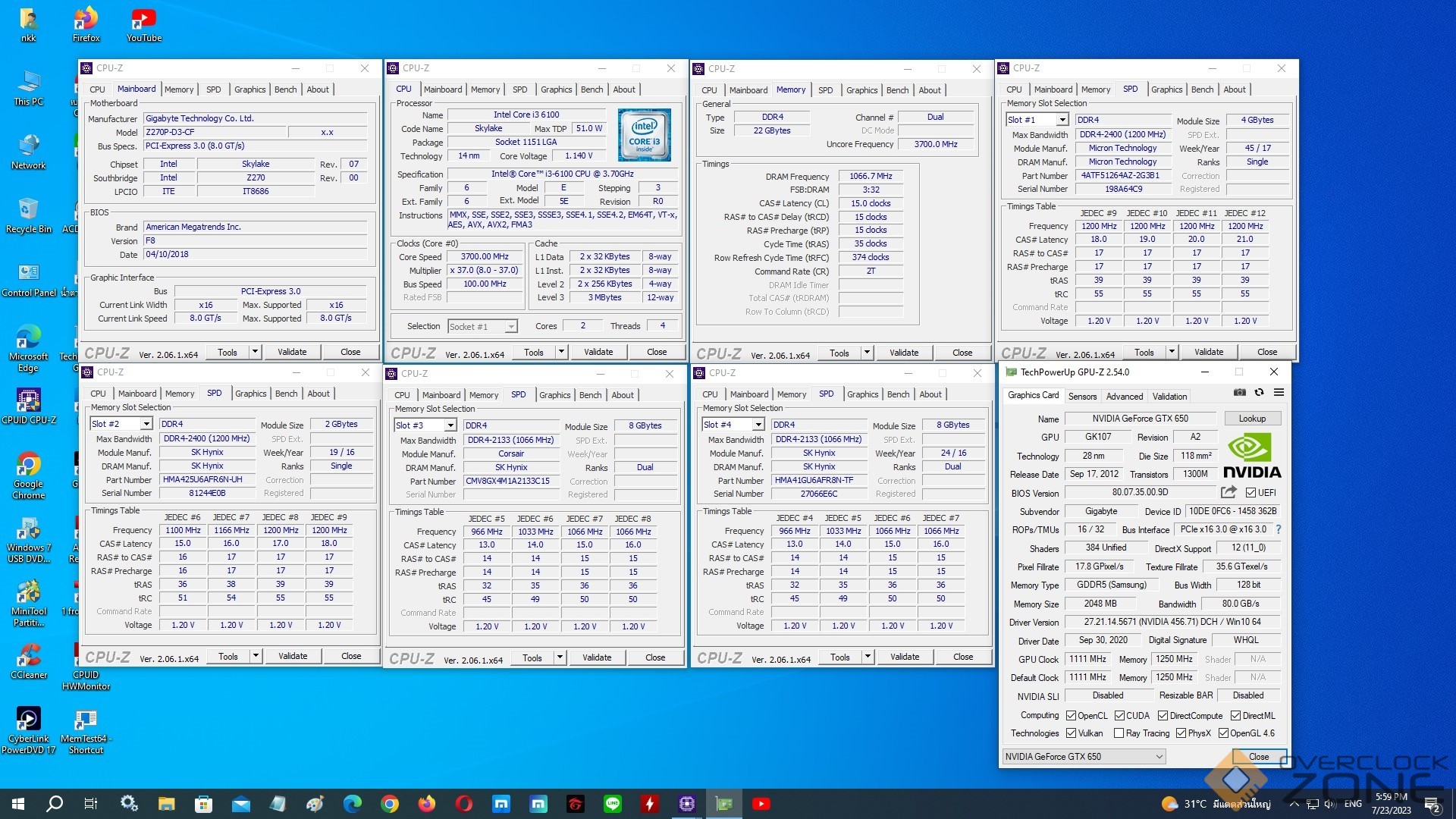
Task: Open the MemTest64 shortcut icon
Action: click(86, 731)
